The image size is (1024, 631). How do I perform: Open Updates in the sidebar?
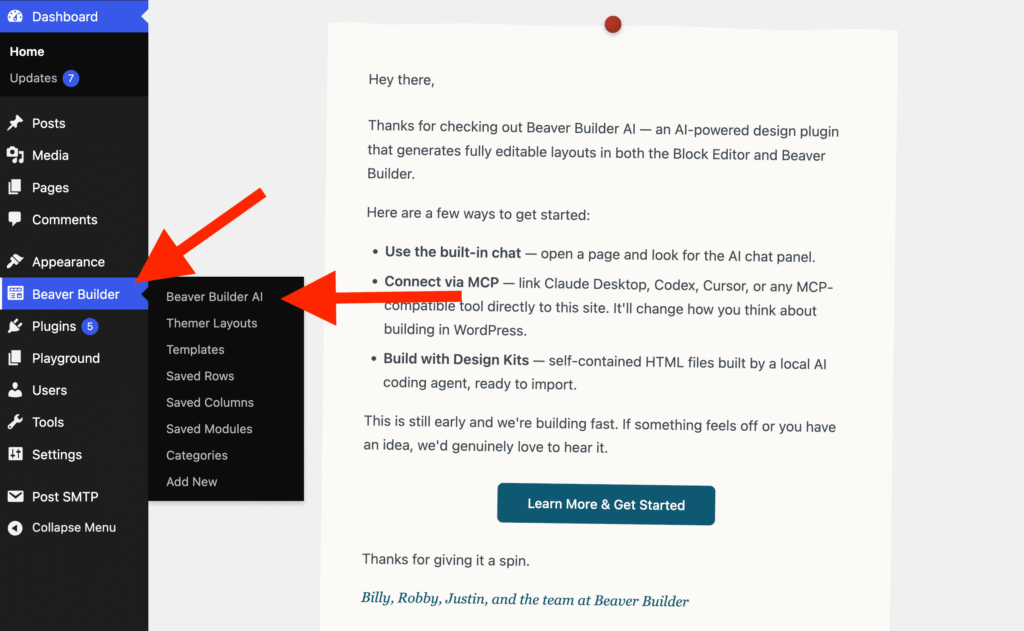tap(33, 78)
